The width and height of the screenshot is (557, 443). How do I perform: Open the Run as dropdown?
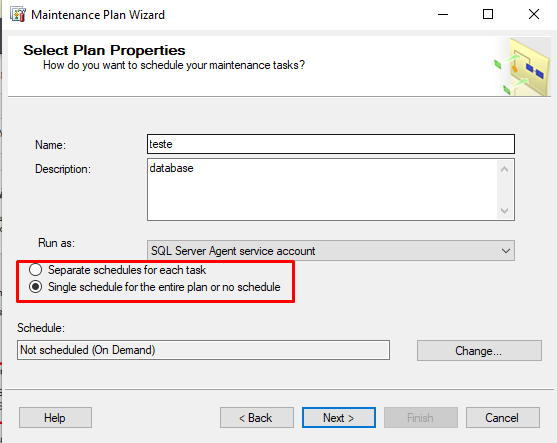[331, 251]
